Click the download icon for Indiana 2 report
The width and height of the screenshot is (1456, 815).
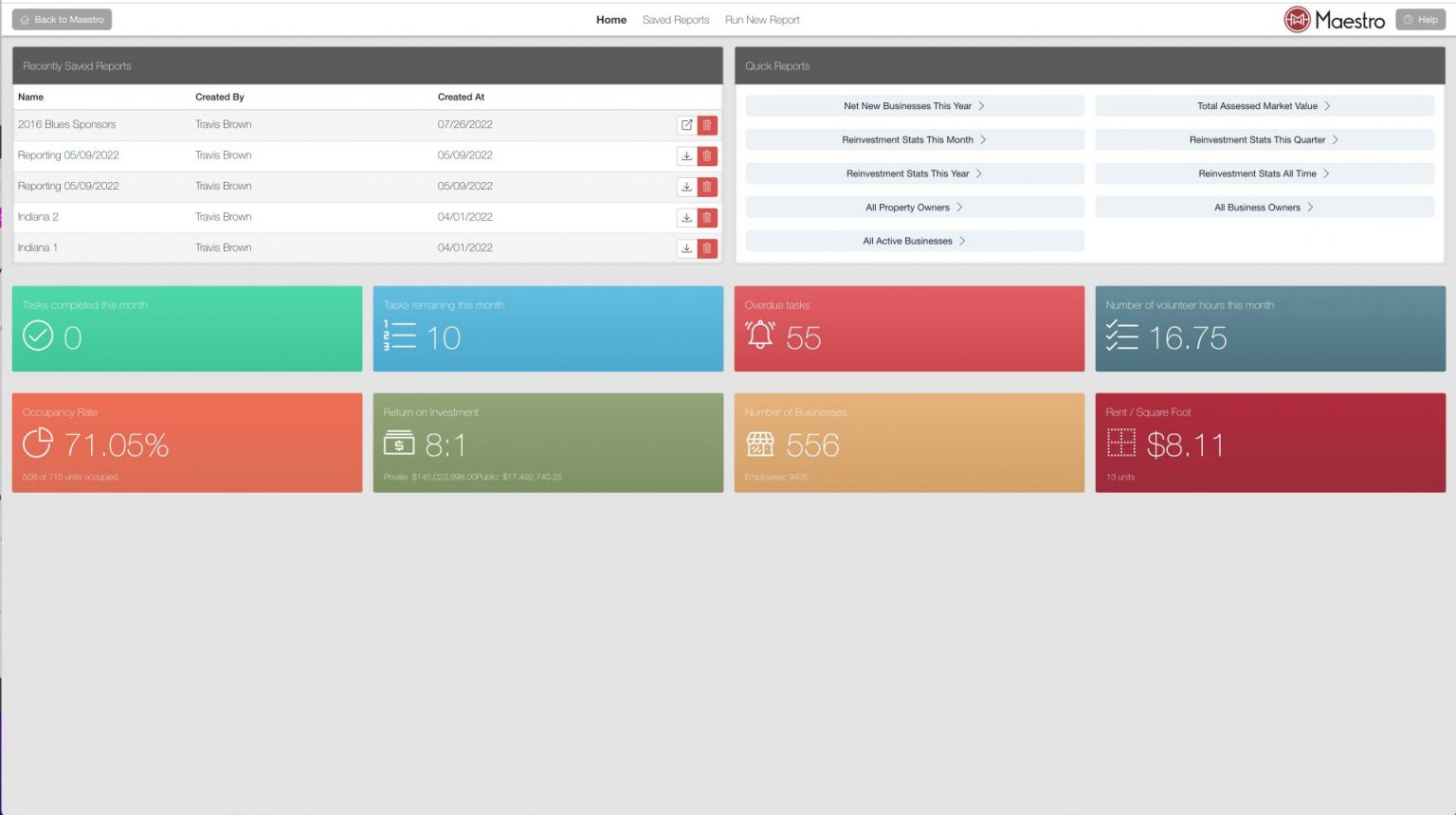[x=687, y=217]
